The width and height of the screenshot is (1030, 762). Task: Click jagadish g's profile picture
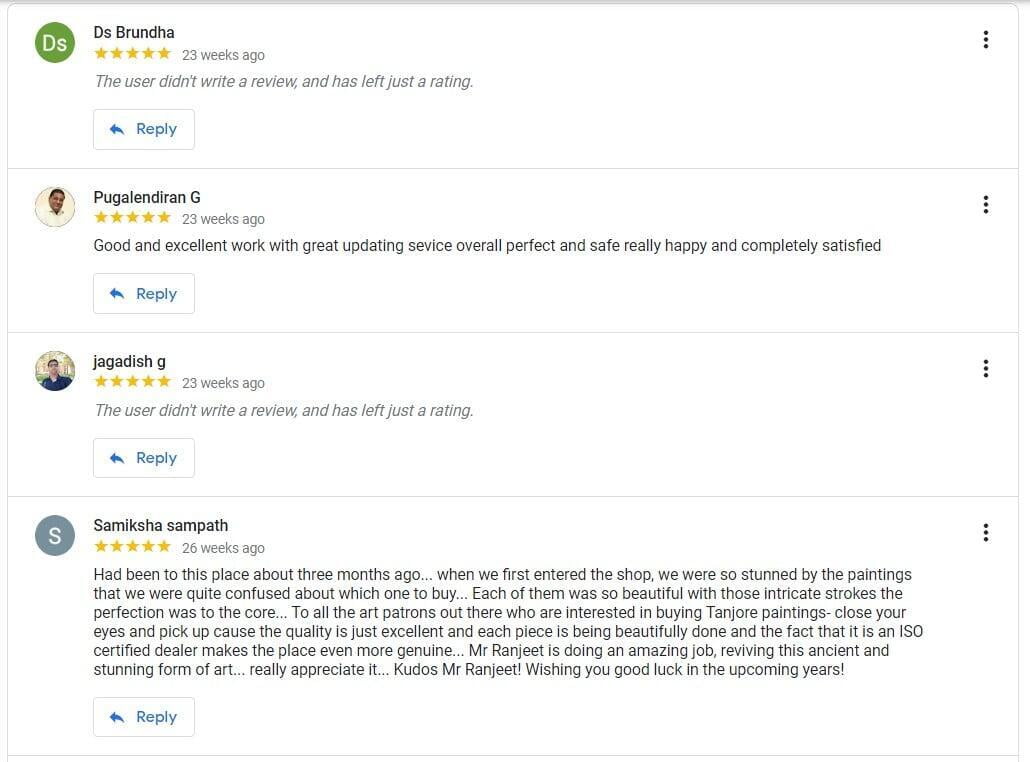click(55, 371)
